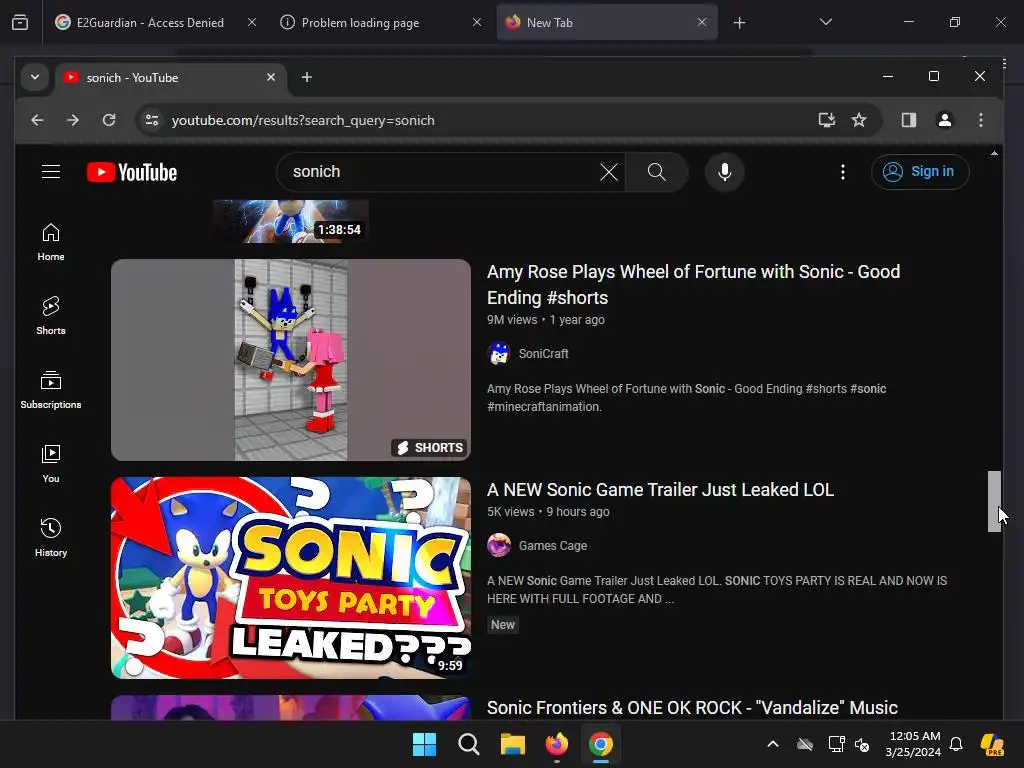1024x768 pixels.
Task: View site information icon in address bar
Action: tap(152, 120)
